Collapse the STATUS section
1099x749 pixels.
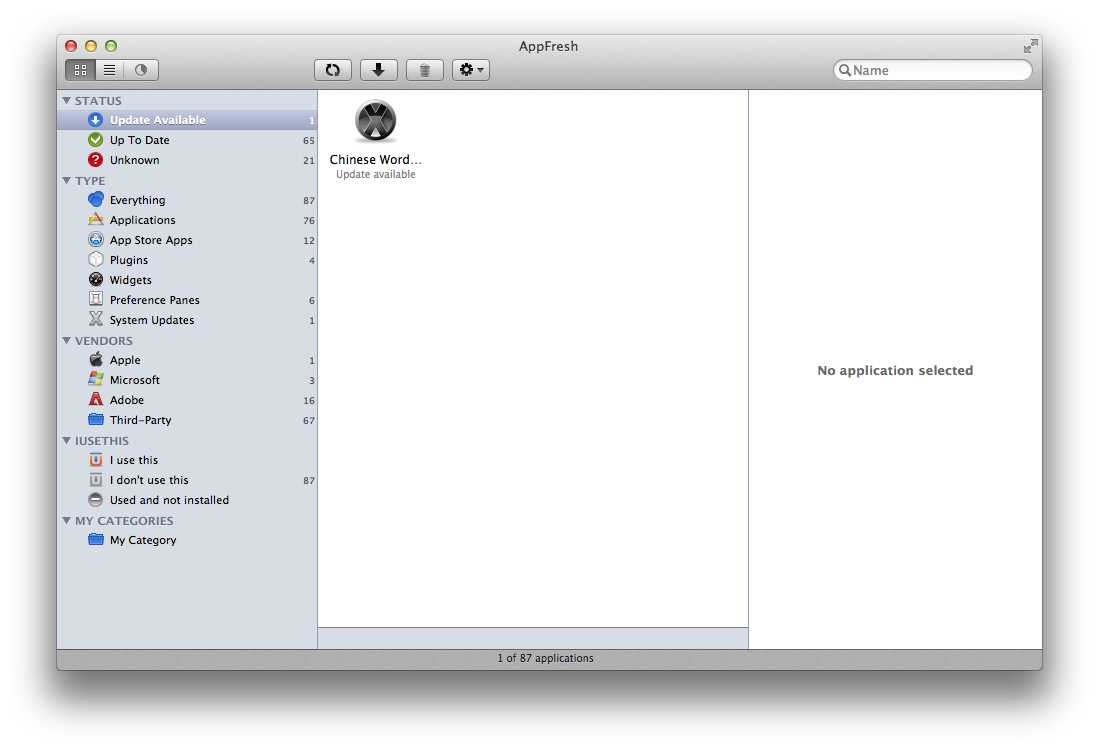67,101
